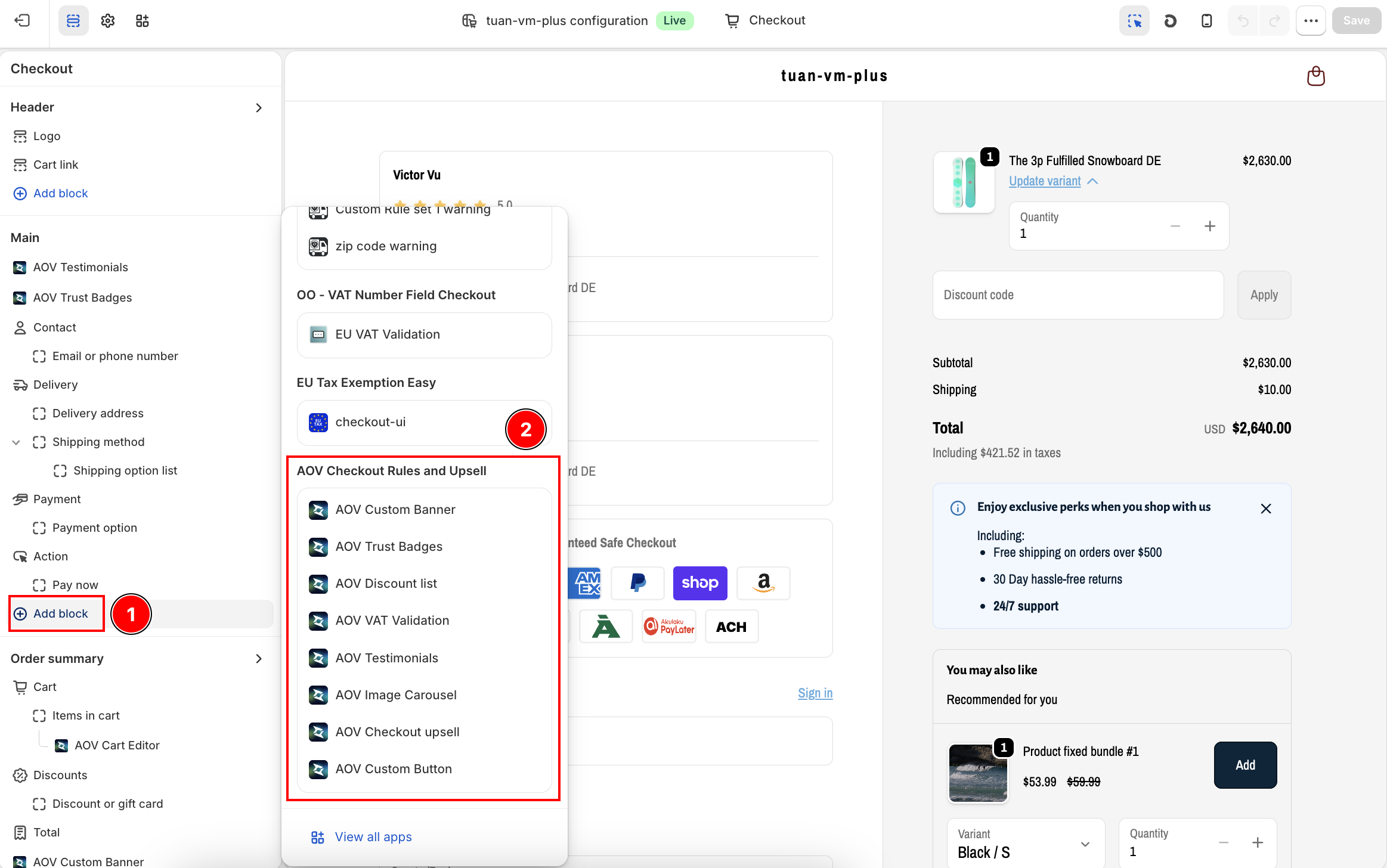Click the reload preview icon
The image size is (1387, 868).
tap(1170, 21)
